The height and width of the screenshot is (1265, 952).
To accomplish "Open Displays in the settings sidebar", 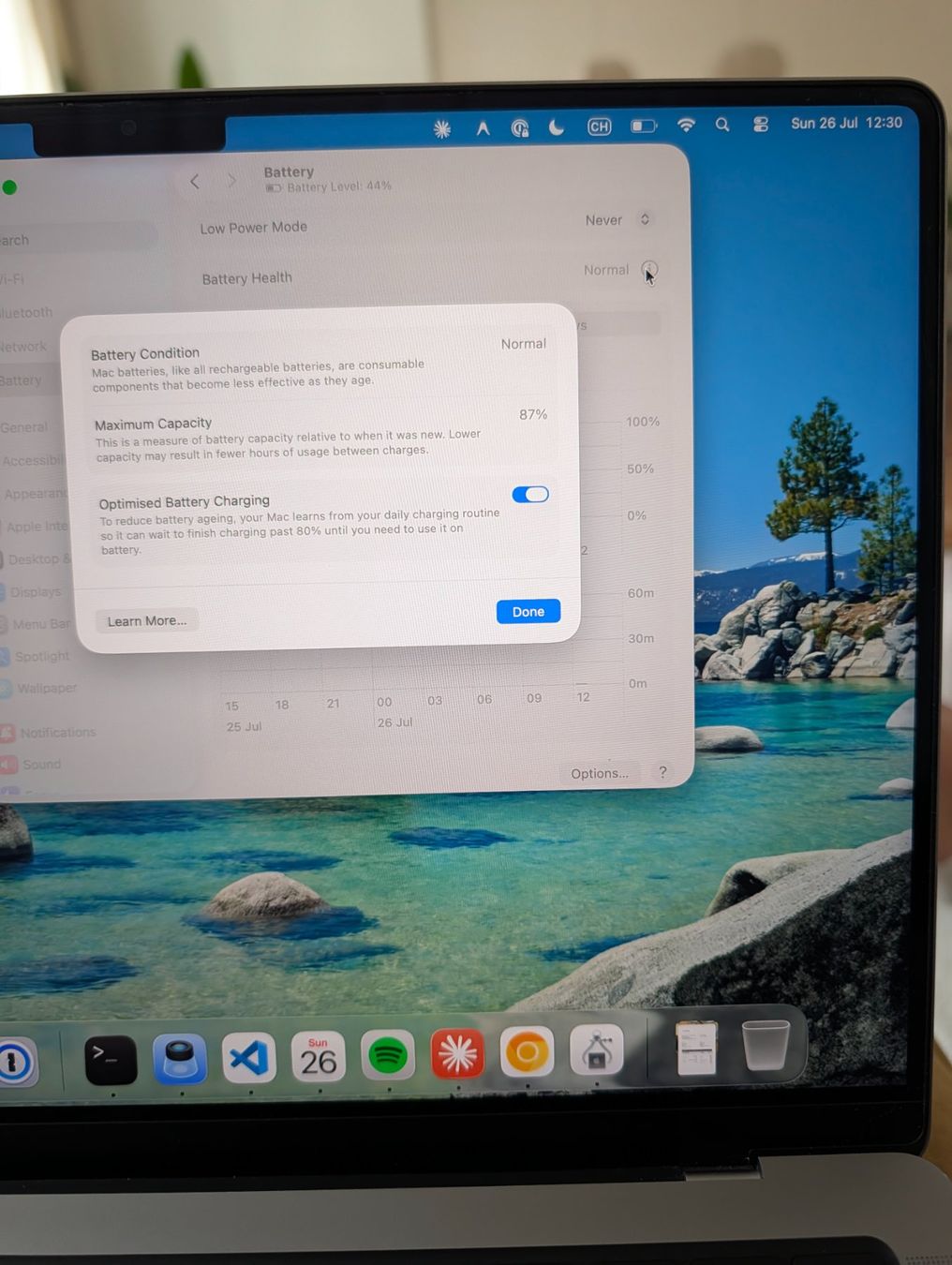I will tap(31, 592).
